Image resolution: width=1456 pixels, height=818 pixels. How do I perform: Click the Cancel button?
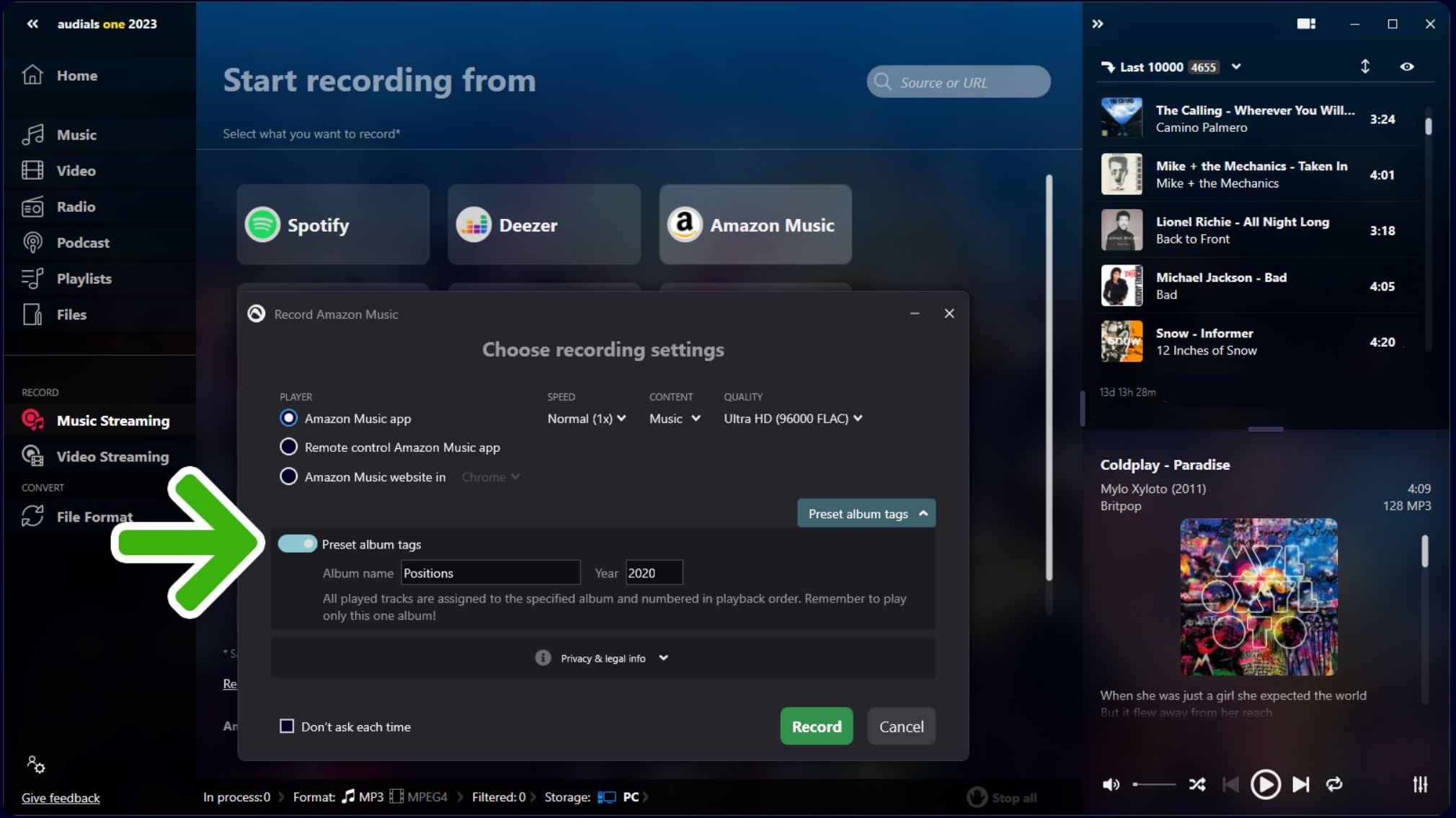coord(901,726)
